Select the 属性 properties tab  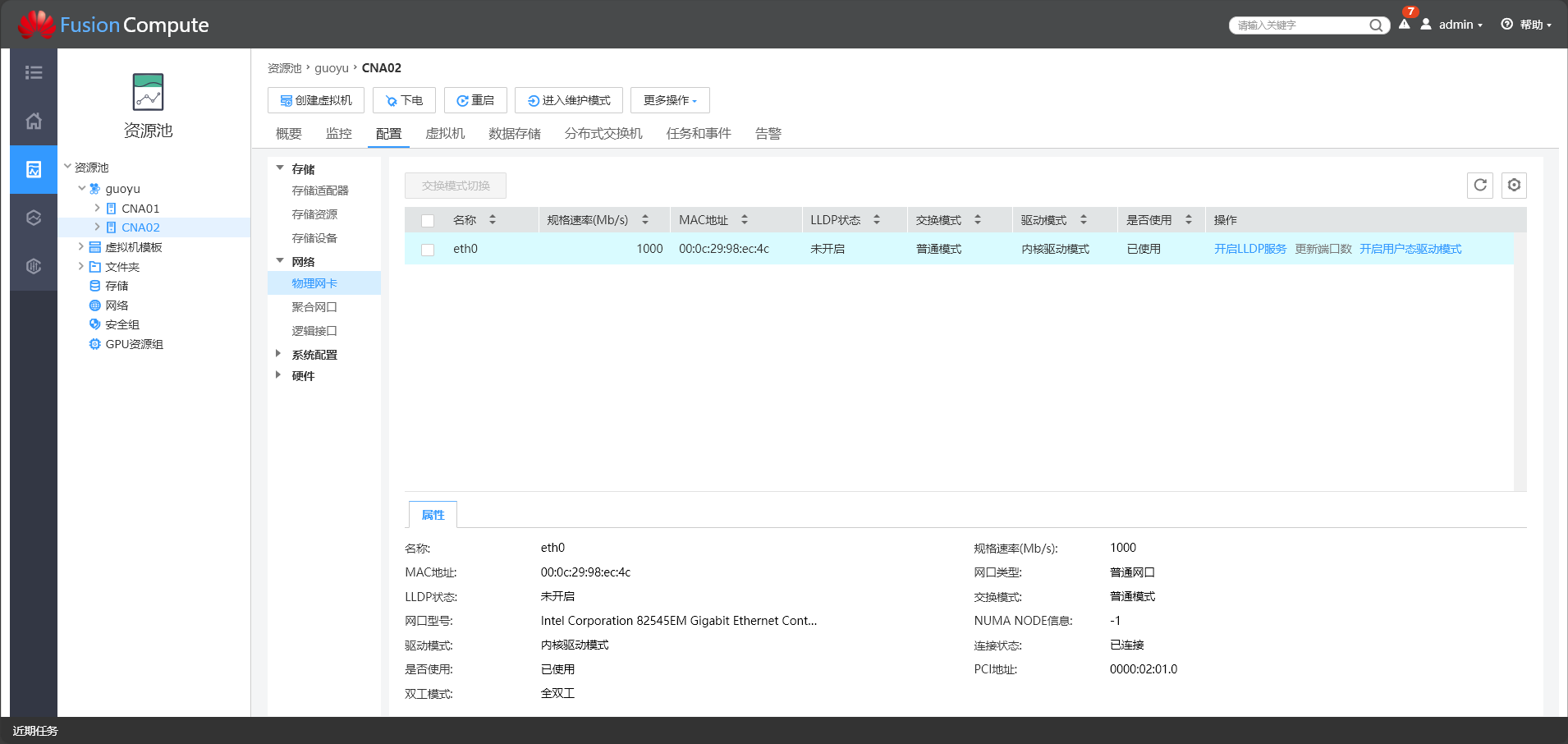pyautogui.click(x=433, y=515)
